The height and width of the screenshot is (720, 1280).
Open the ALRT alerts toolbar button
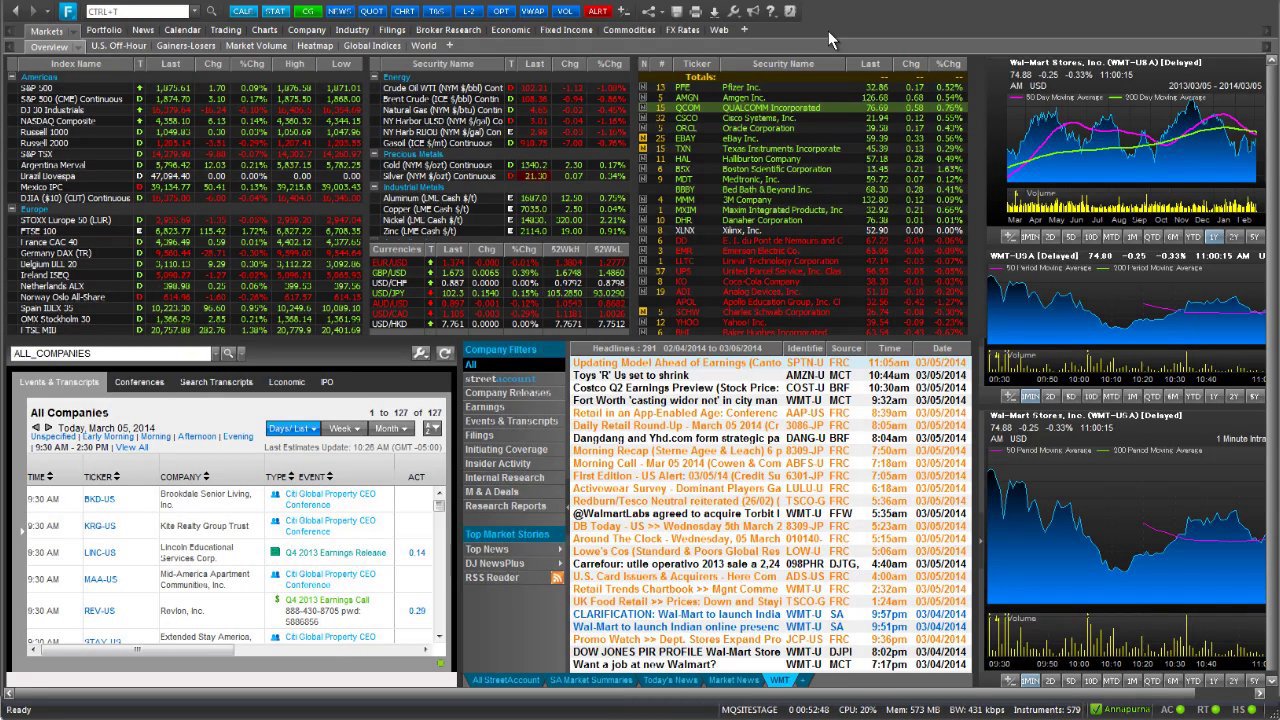click(598, 12)
